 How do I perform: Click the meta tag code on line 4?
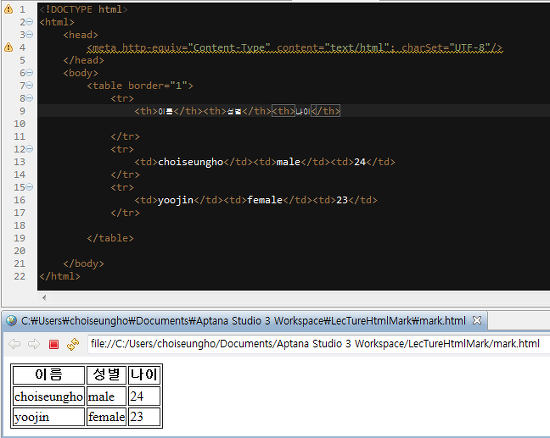pos(295,47)
